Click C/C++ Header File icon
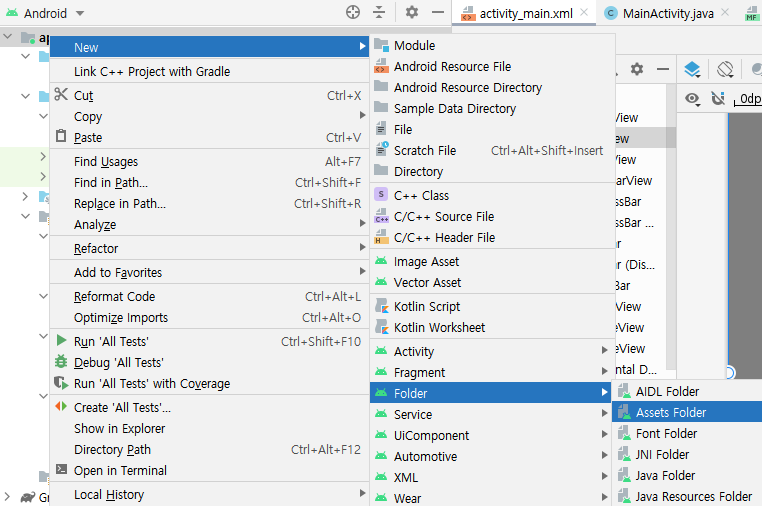Viewport: 762px width, 506px height. (381, 237)
